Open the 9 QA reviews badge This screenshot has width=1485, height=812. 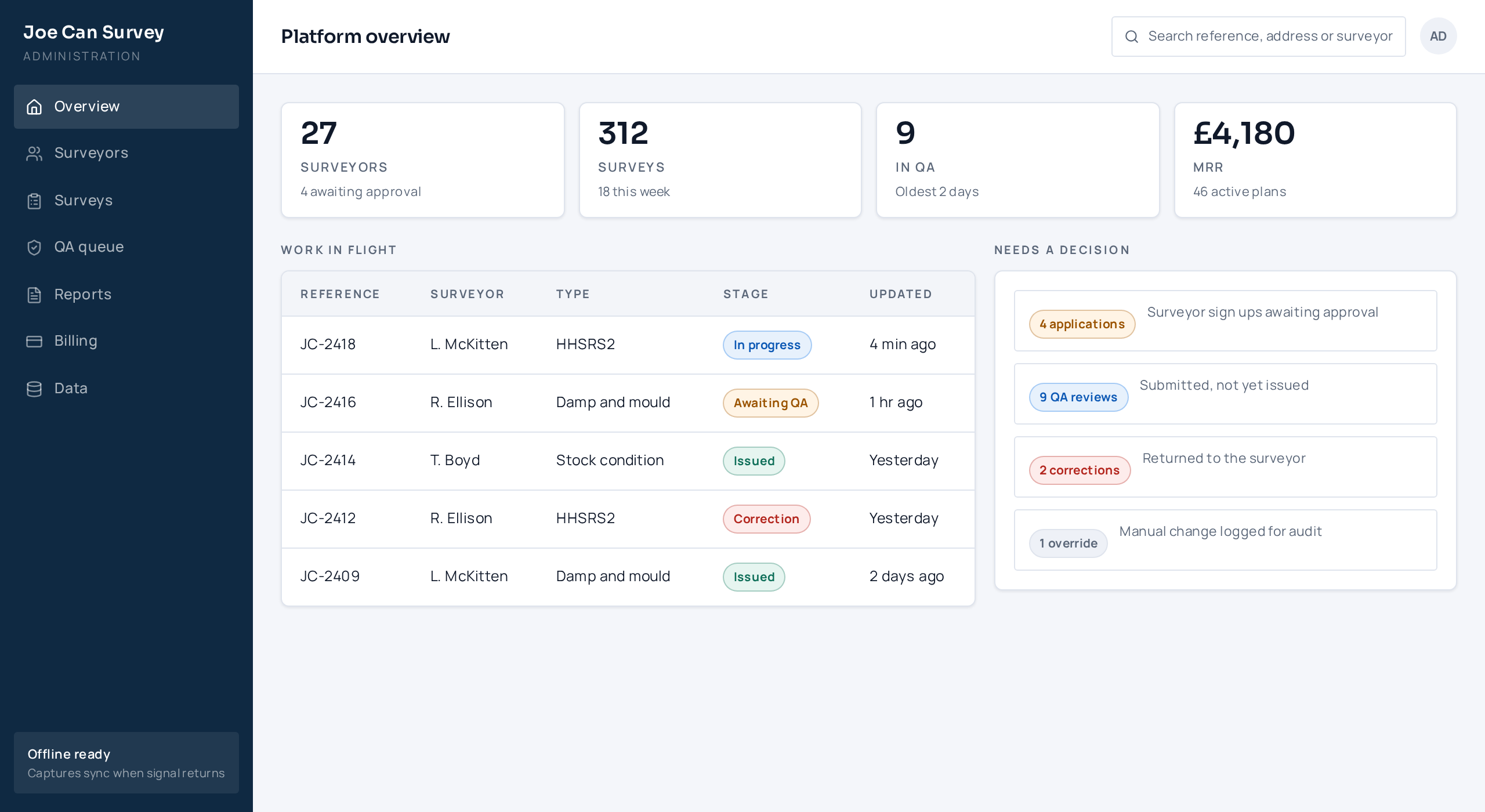[1078, 397]
